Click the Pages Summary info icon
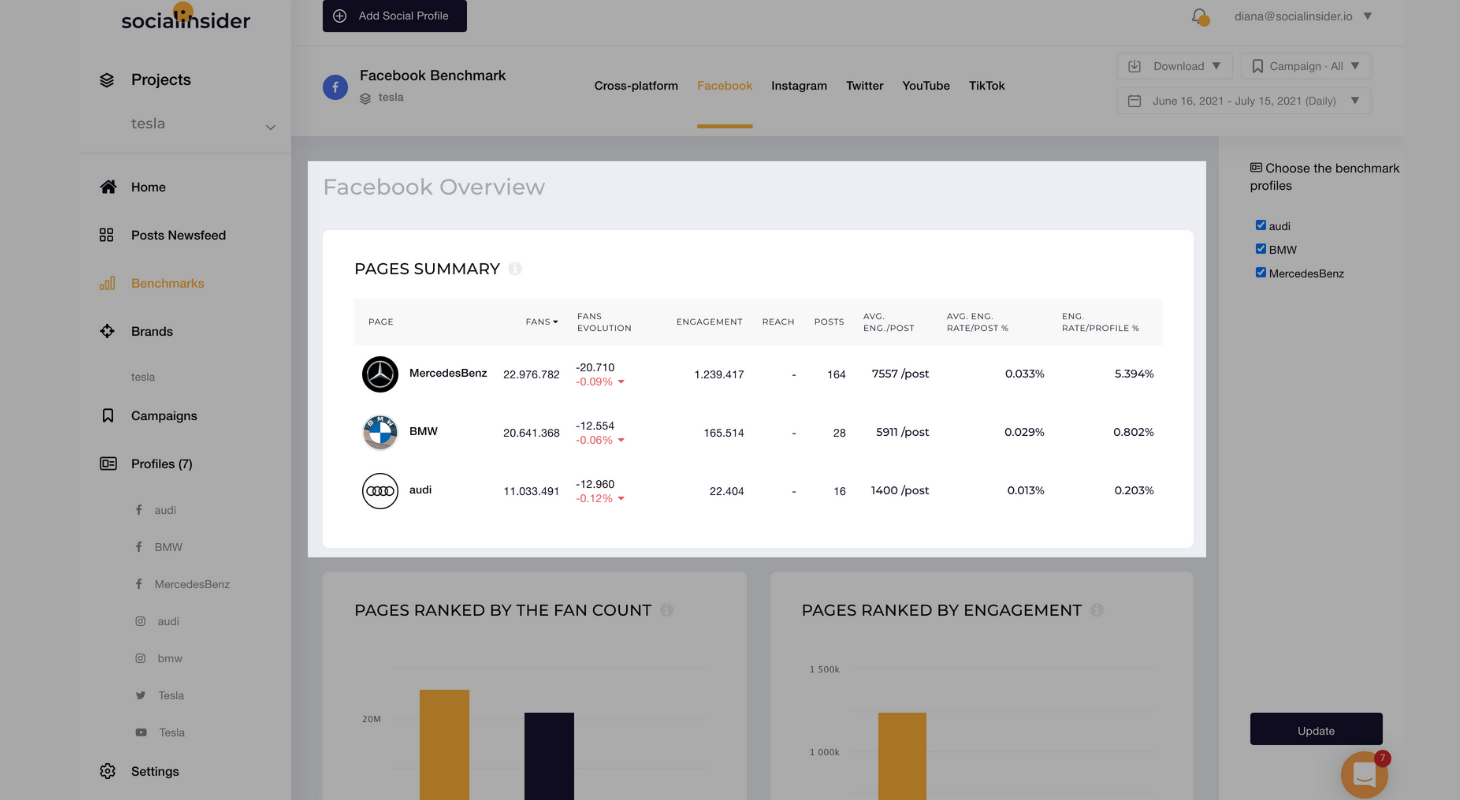This screenshot has width=1460, height=800. (x=515, y=269)
